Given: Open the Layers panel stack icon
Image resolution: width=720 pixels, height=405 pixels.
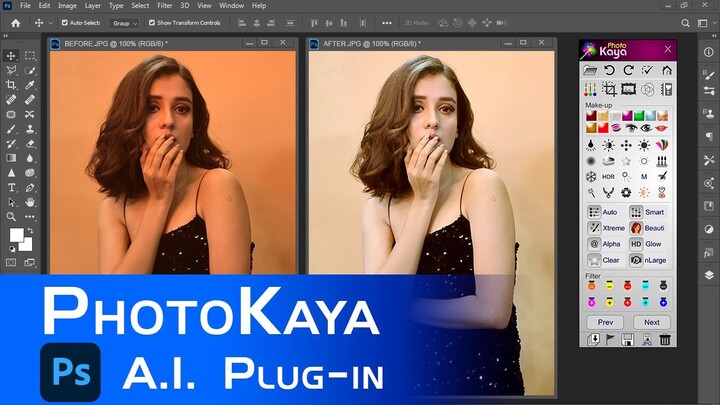Looking at the screenshot, I should (709, 275).
